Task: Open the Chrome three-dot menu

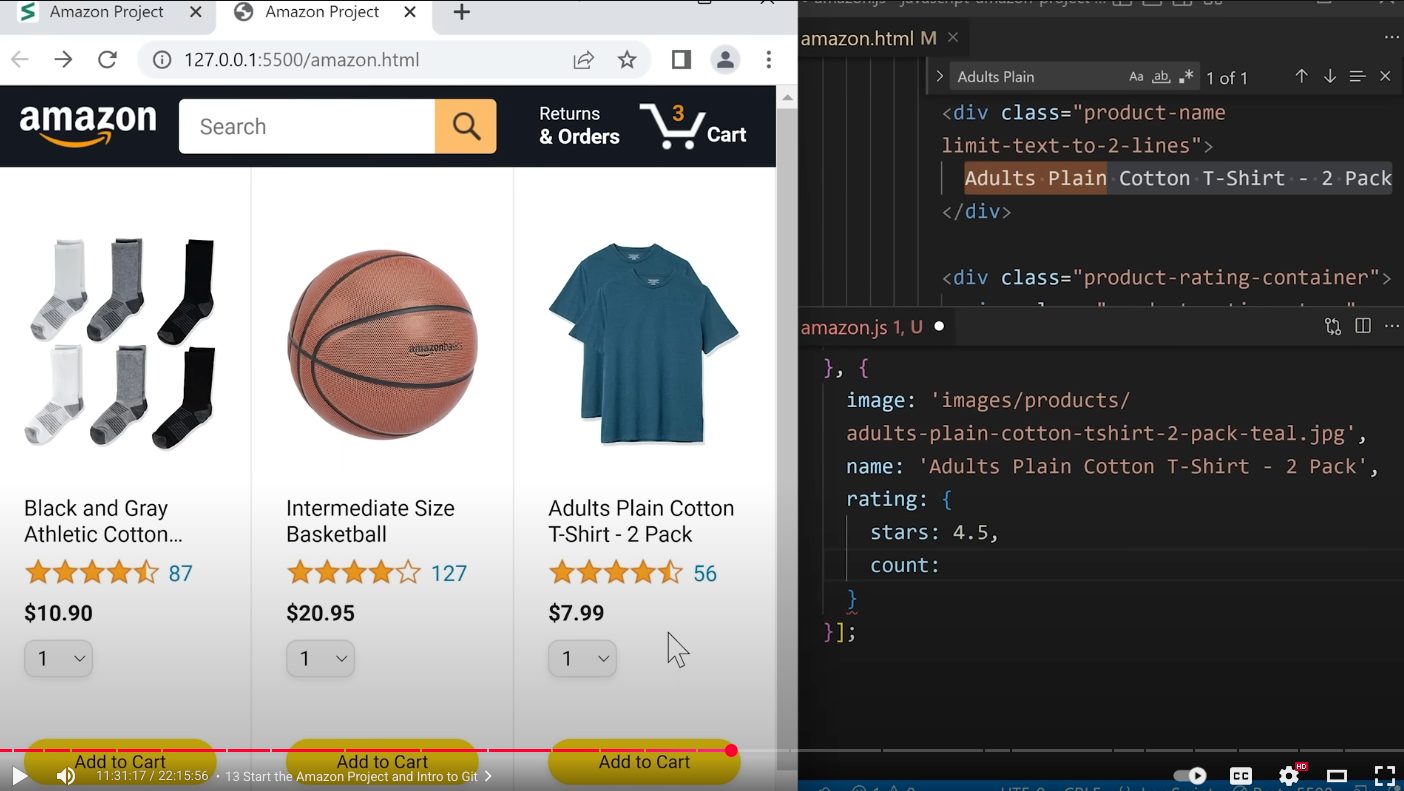Action: tap(768, 60)
